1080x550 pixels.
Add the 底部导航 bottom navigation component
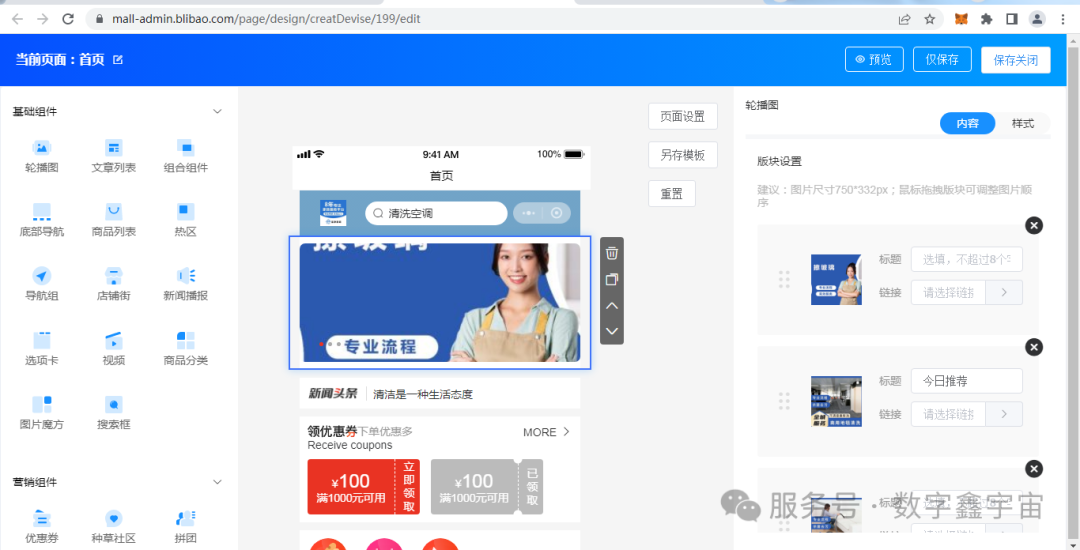coord(42,220)
